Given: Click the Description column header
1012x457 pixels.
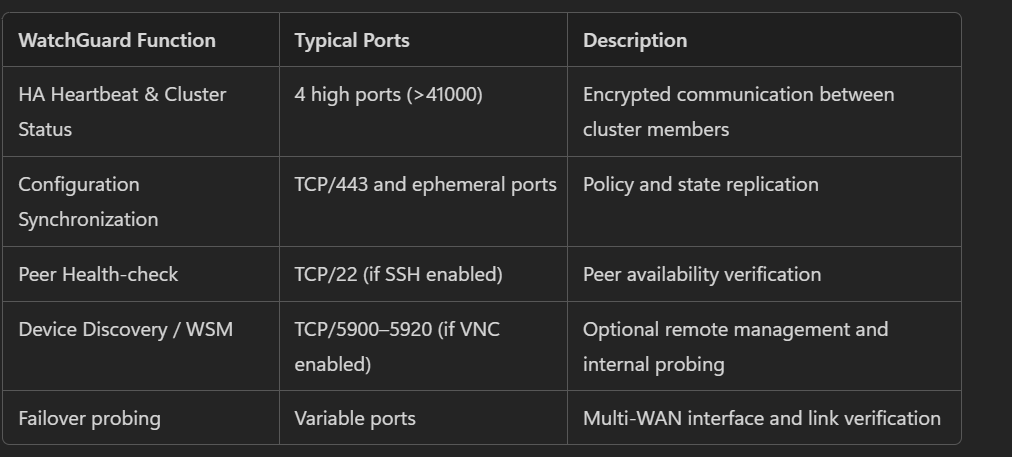Looking at the screenshot, I should tap(634, 40).
